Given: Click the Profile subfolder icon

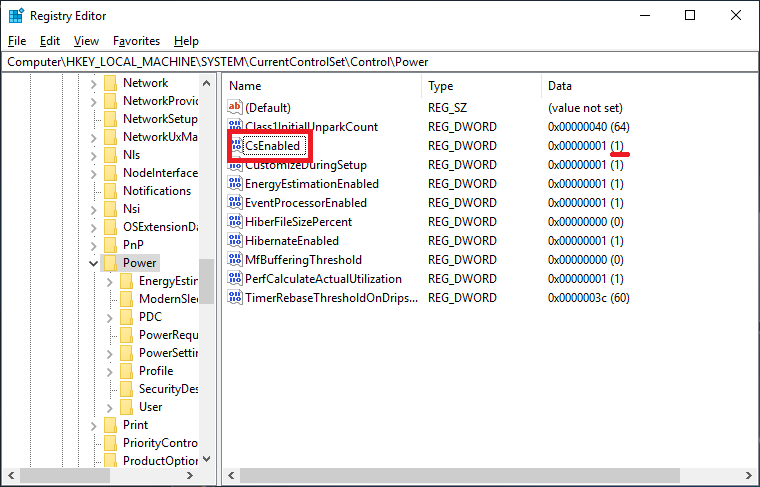Looking at the screenshot, I should tap(127, 371).
